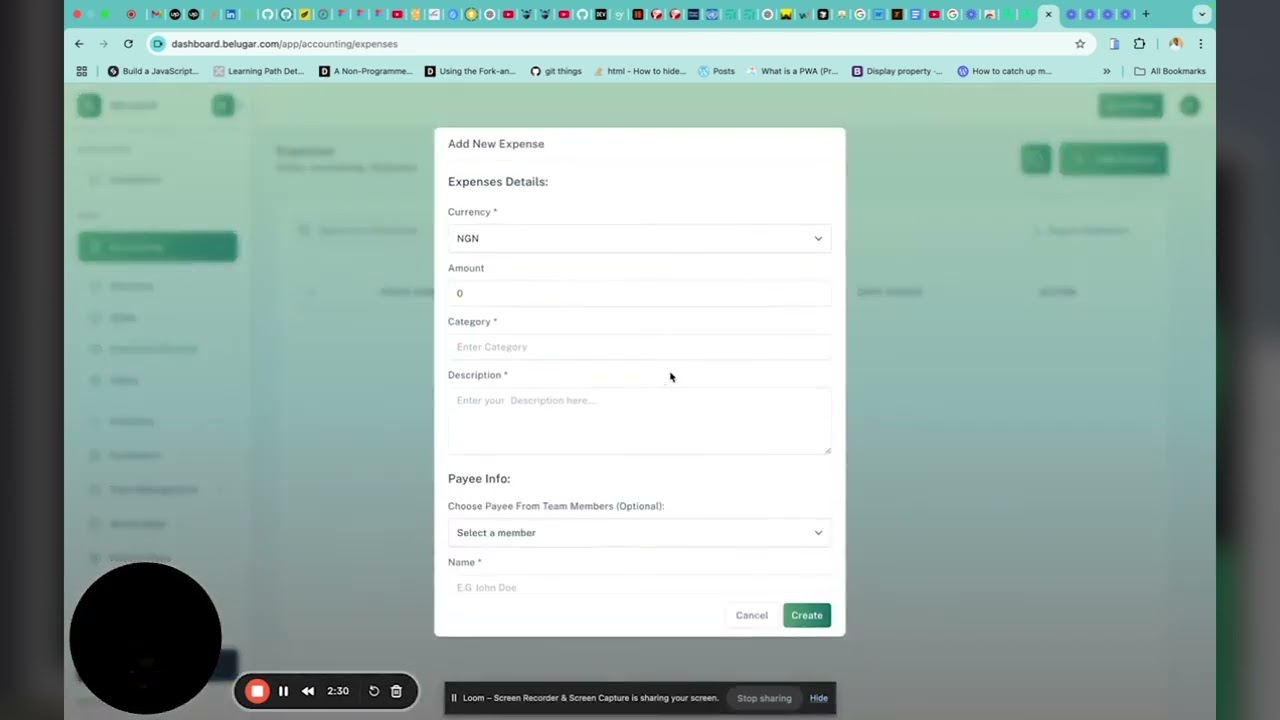Open the git things bookmark
1280x720 pixels.
[556, 71]
